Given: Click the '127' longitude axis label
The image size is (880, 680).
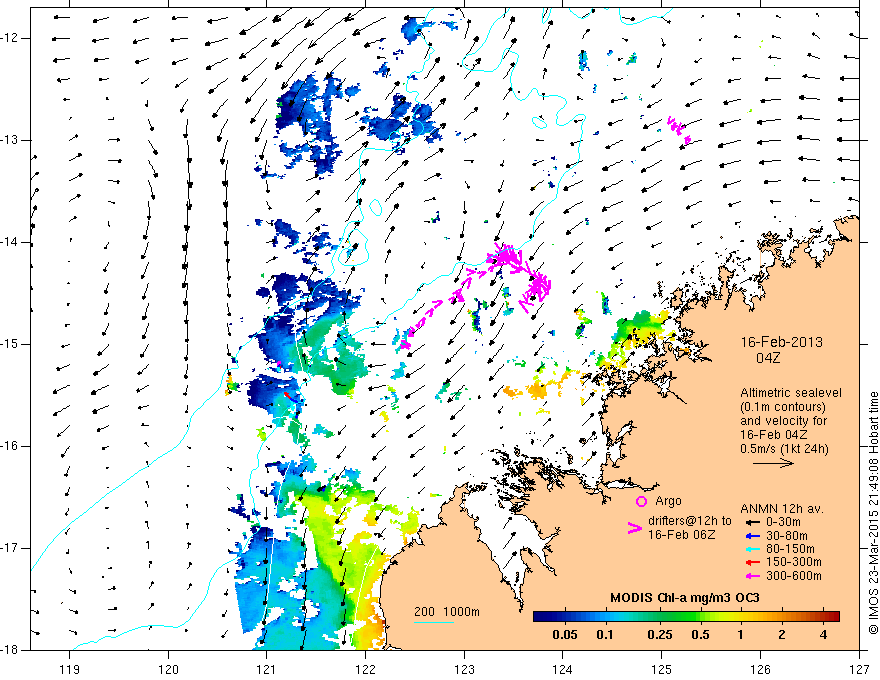Looking at the screenshot, I should pos(859,669).
